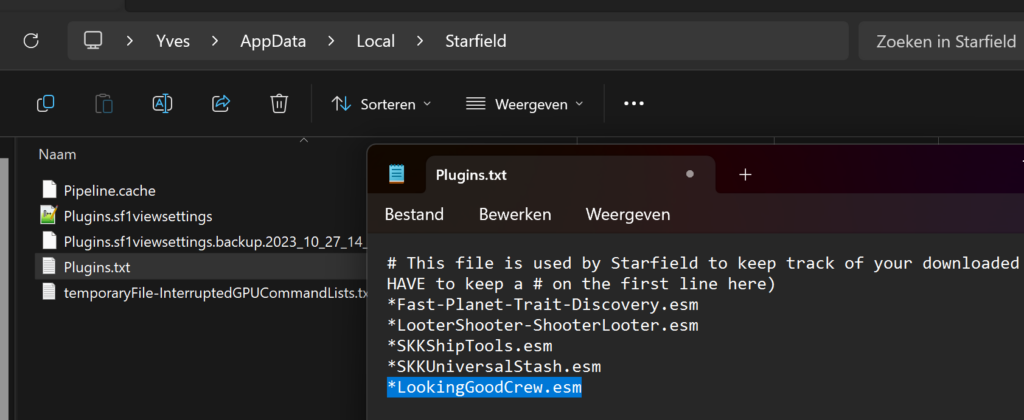Screen dimensions: 1024x420
Task: Open the Weergeven dropdown in Explorer toolbar
Action: point(524,104)
